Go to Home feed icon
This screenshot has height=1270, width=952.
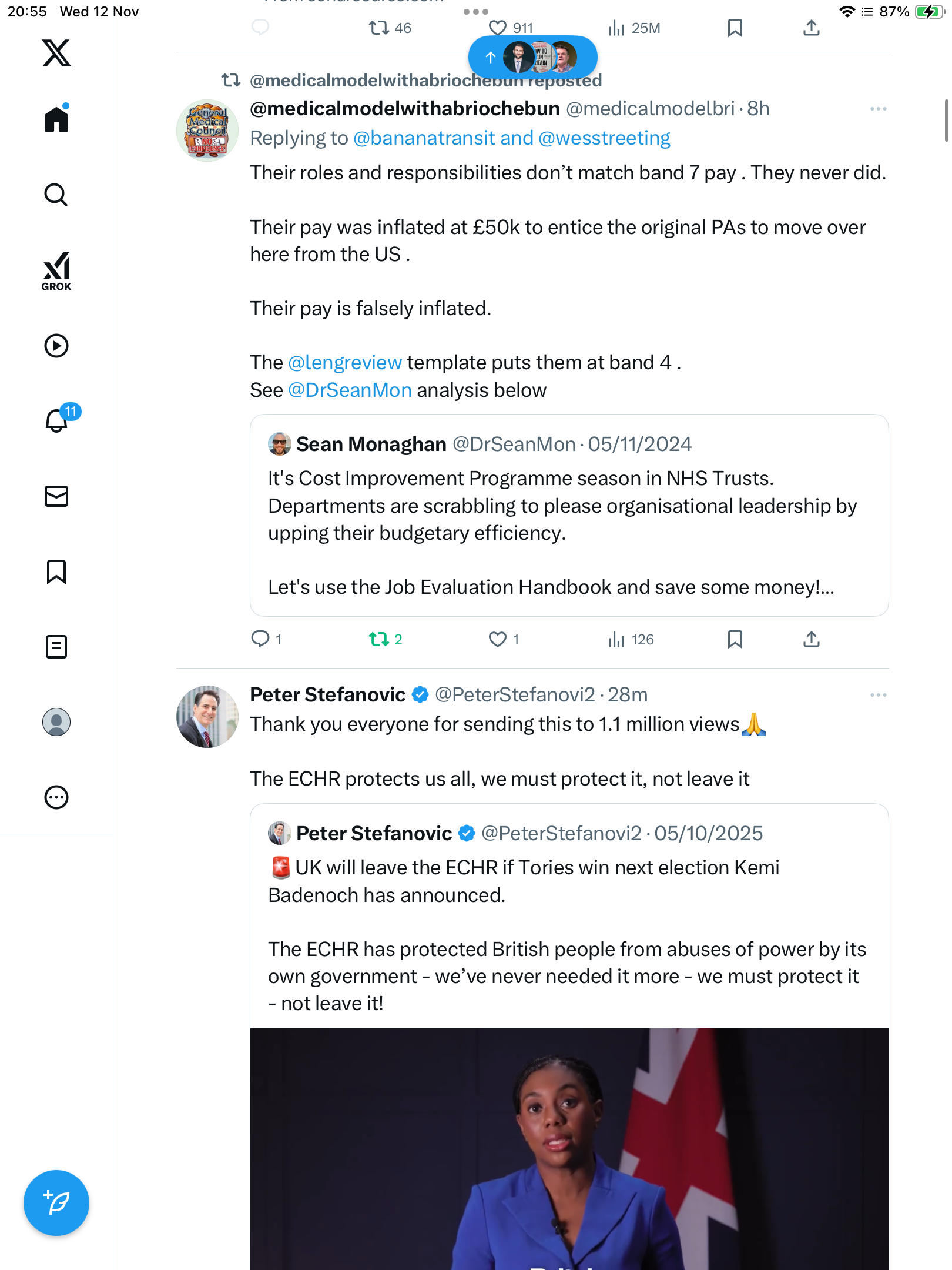pyautogui.click(x=56, y=119)
